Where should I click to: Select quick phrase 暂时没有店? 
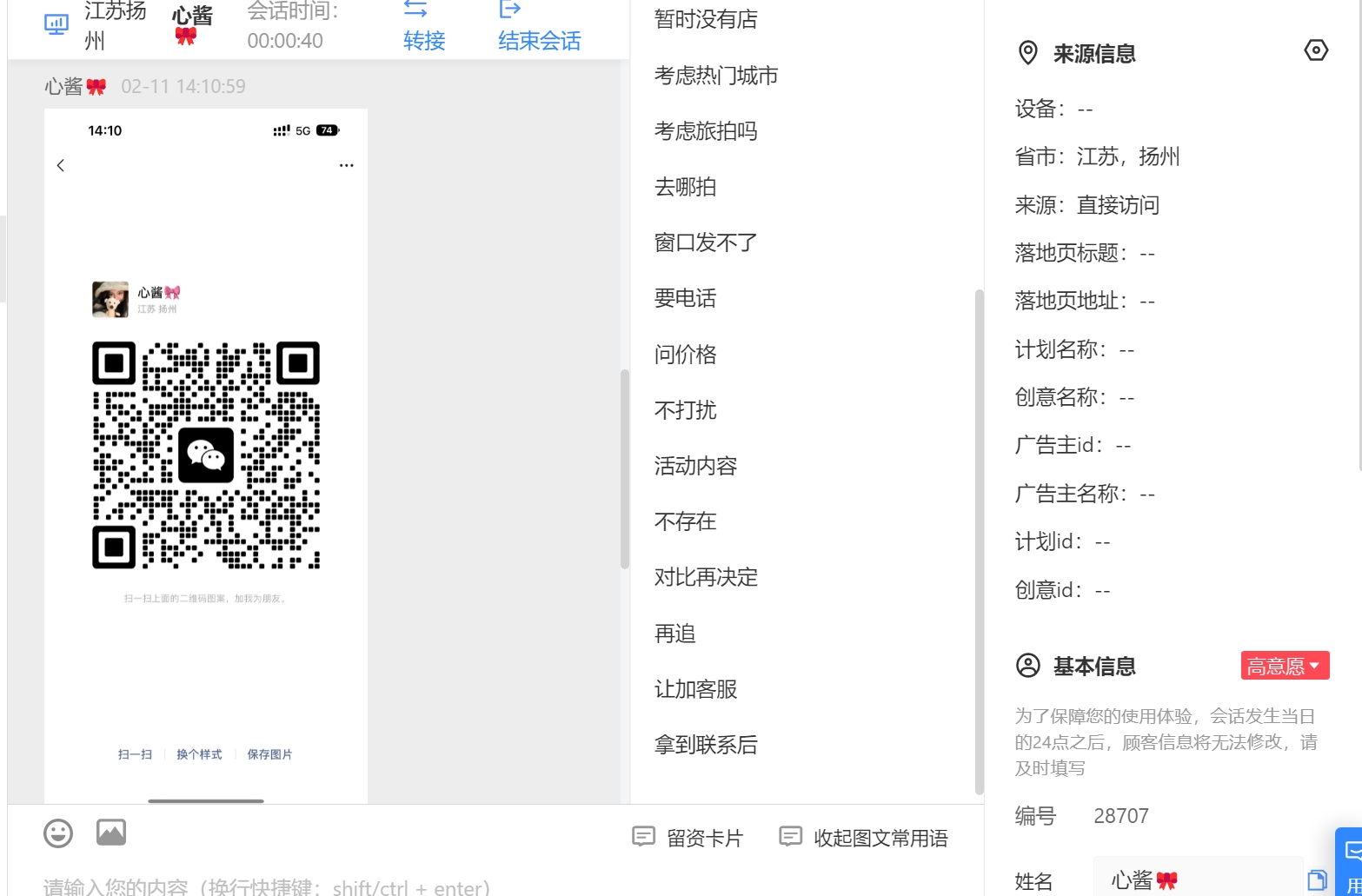click(x=706, y=19)
